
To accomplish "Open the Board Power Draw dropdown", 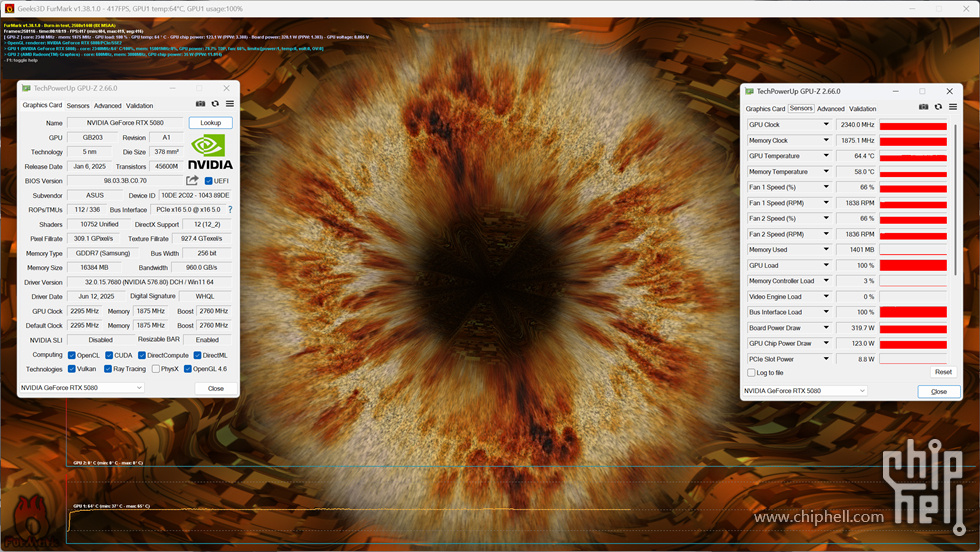I will pyautogui.click(x=826, y=328).
